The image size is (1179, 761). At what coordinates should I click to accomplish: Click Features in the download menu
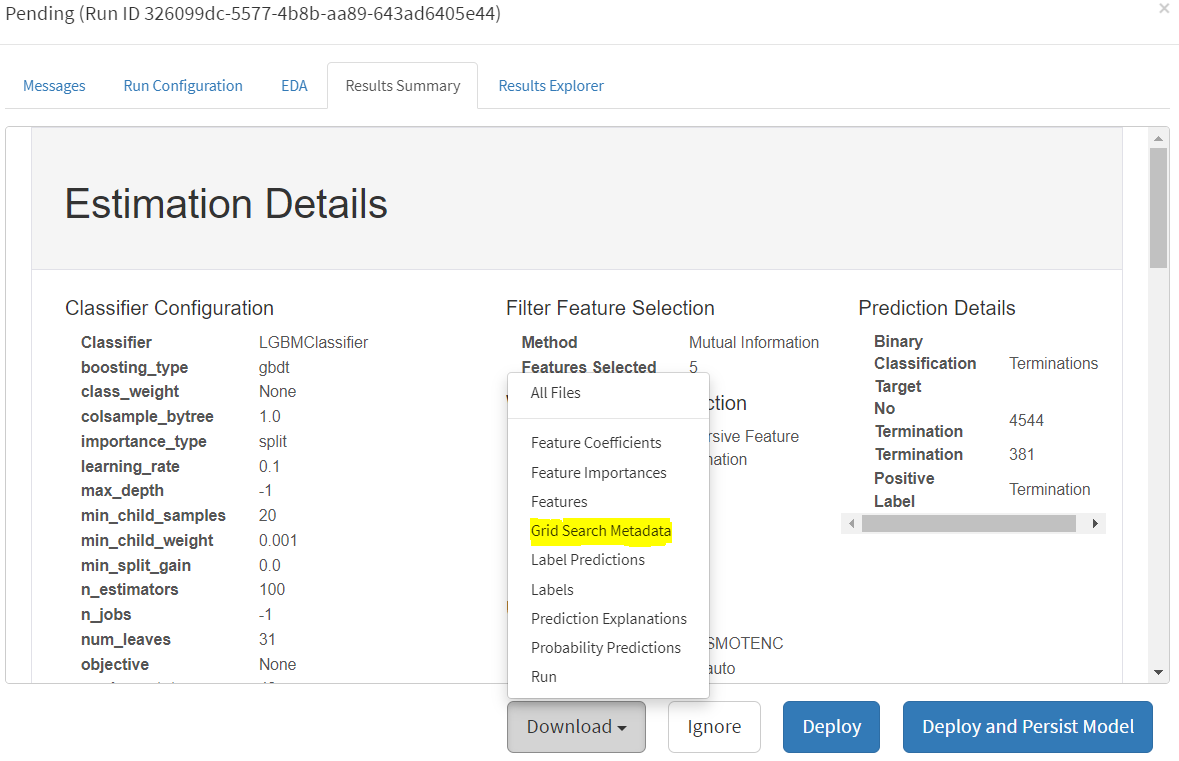559,502
